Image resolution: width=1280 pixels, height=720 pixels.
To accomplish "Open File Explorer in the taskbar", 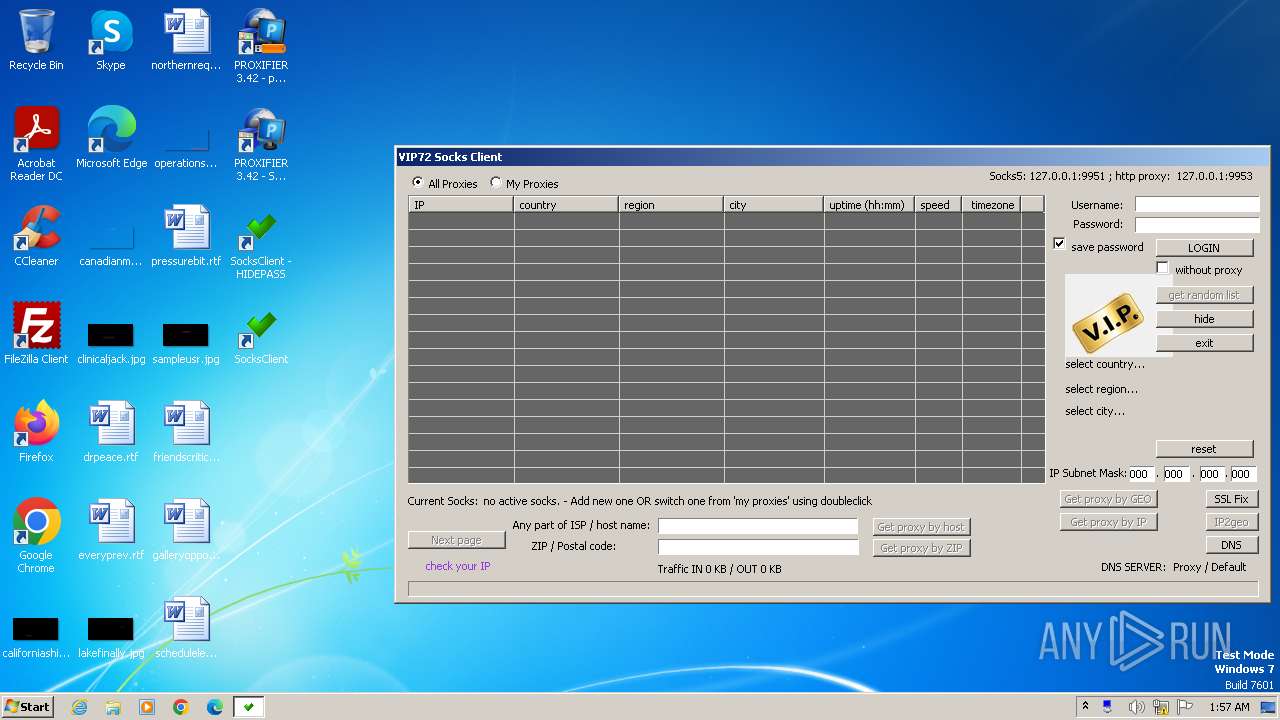I will click(x=113, y=707).
